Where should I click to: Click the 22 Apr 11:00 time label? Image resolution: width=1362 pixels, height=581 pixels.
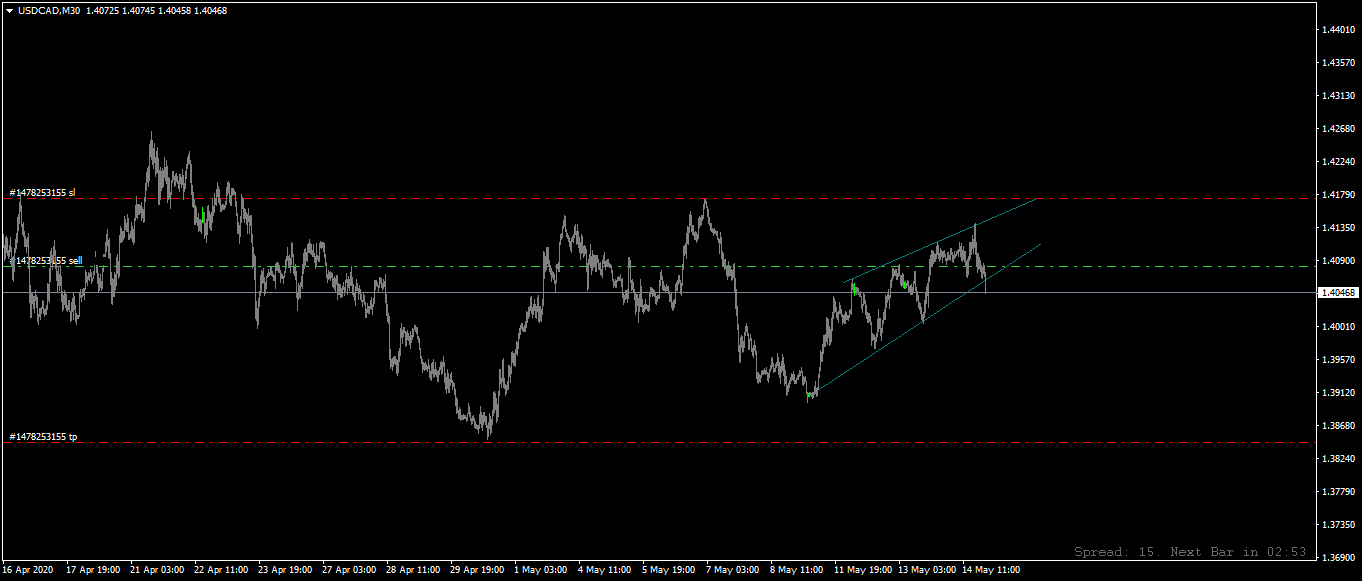pyautogui.click(x=220, y=570)
